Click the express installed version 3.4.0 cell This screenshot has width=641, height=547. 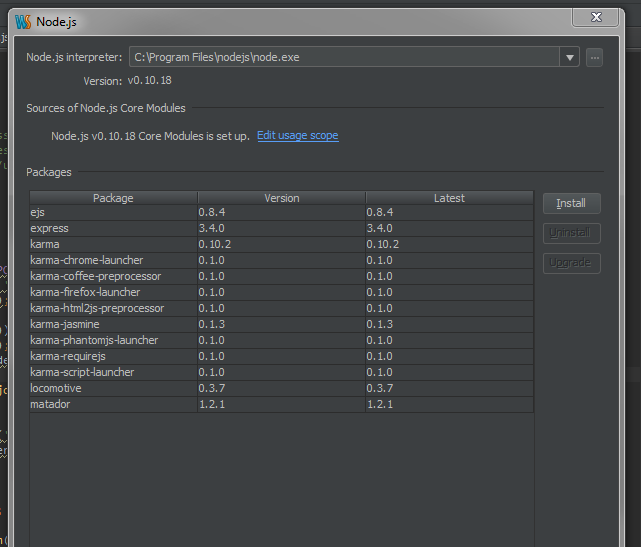pyautogui.click(x=282, y=229)
